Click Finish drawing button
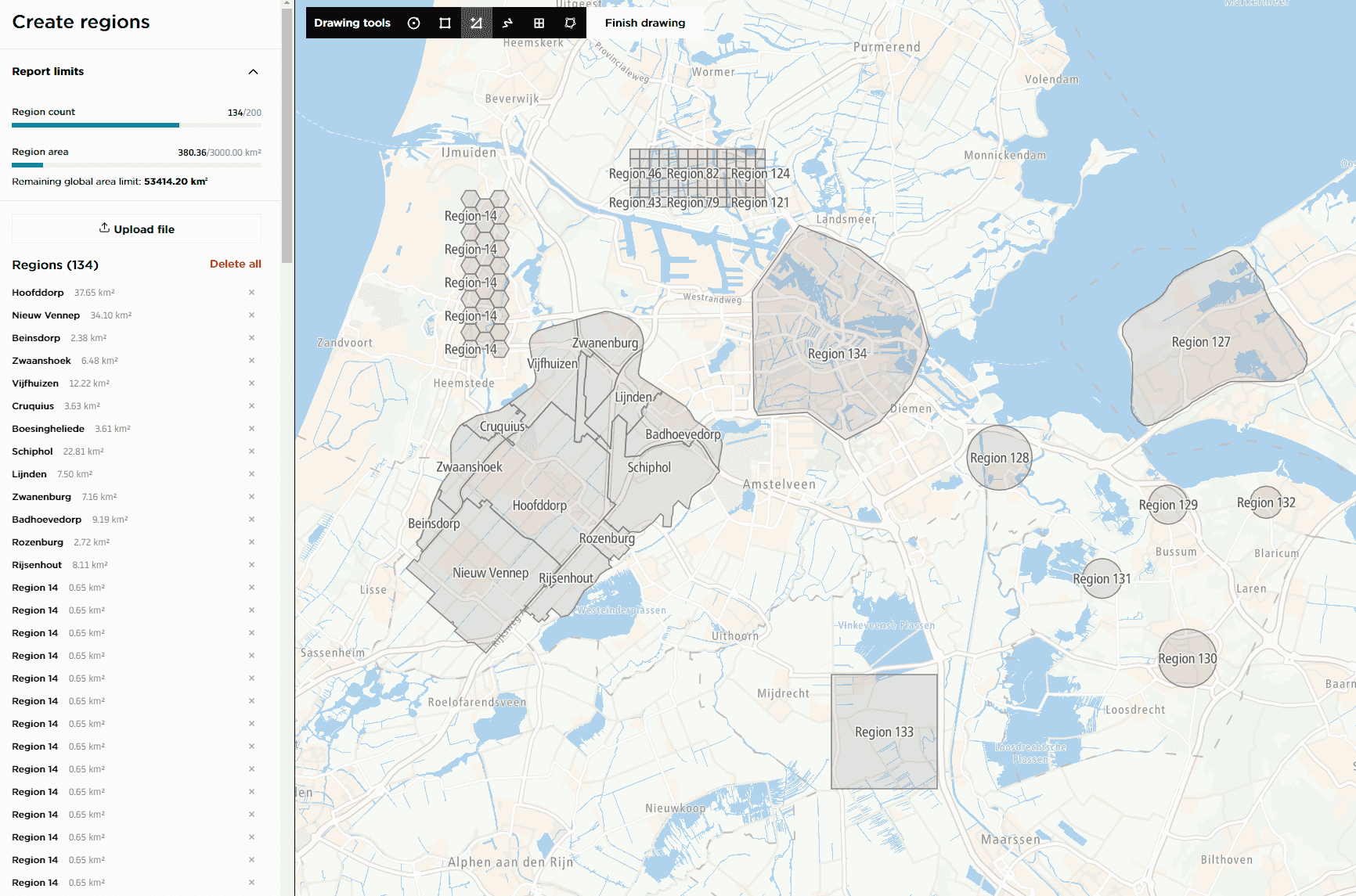 [644, 23]
